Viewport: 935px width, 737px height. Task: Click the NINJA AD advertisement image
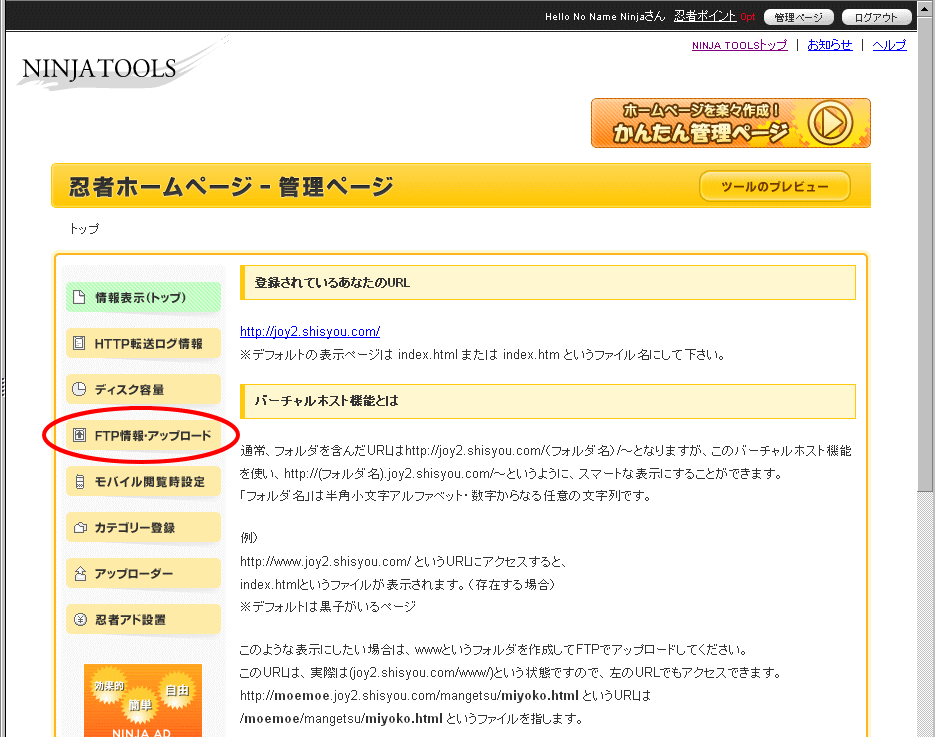143,701
